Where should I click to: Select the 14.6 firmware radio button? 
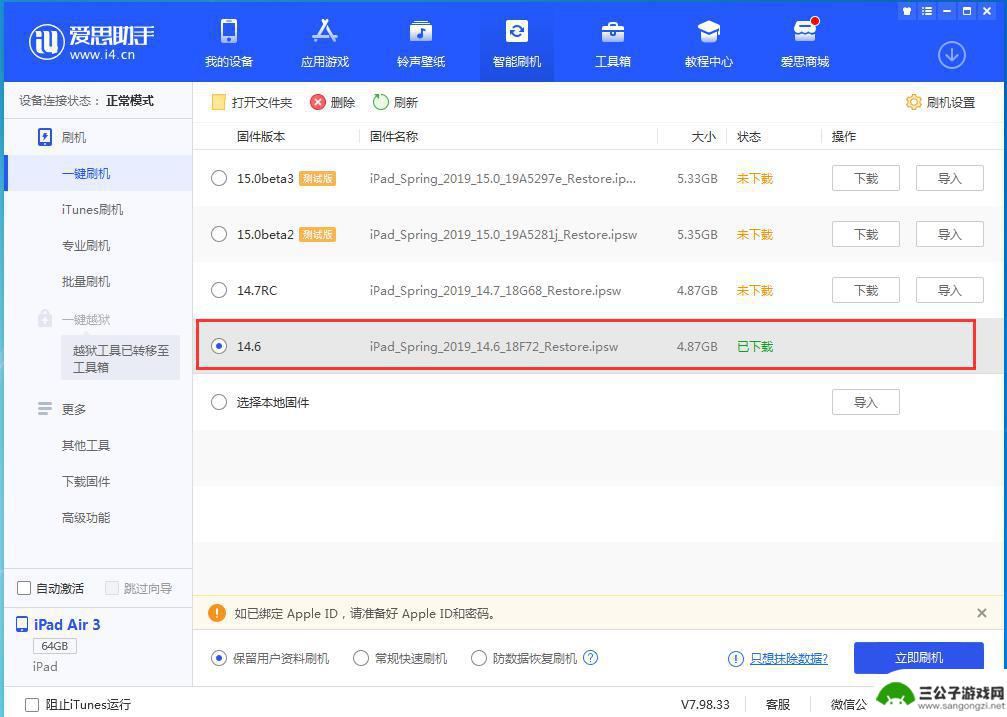[219, 346]
